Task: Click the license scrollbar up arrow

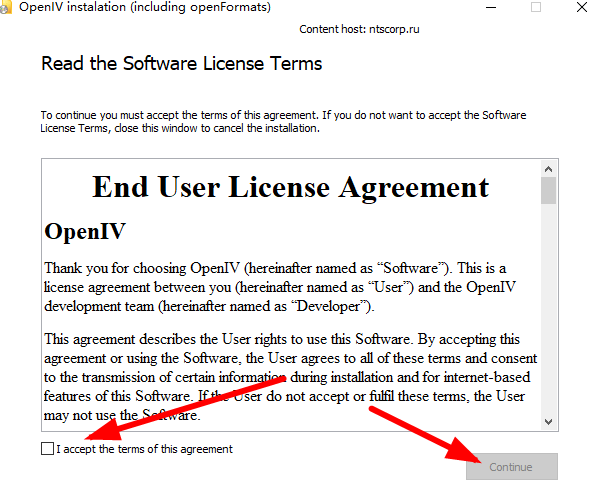Action: pyautogui.click(x=548, y=169)
